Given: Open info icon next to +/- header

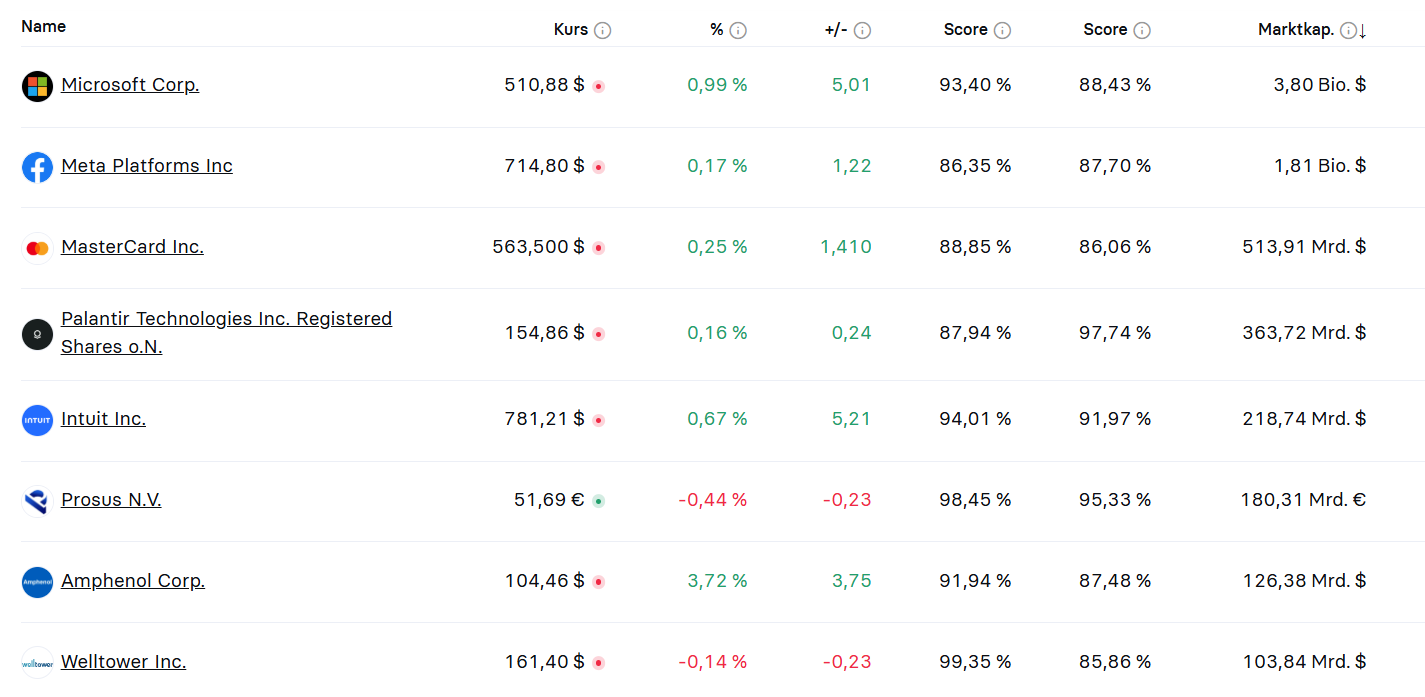Looking at the screenshot, I should [862, 31].
